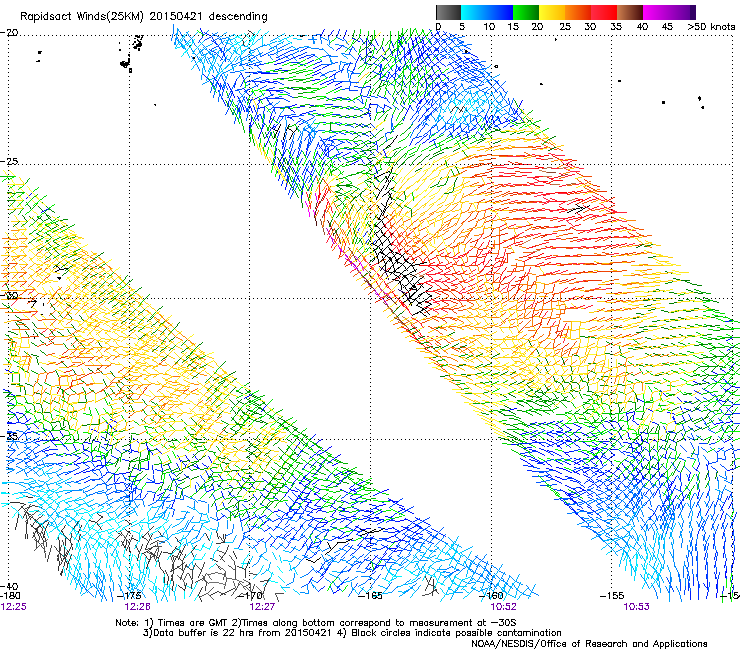
Task: Click the yellow 20-25 knots legend swatch
Action: pyautogui.click(x=552, y=12)
